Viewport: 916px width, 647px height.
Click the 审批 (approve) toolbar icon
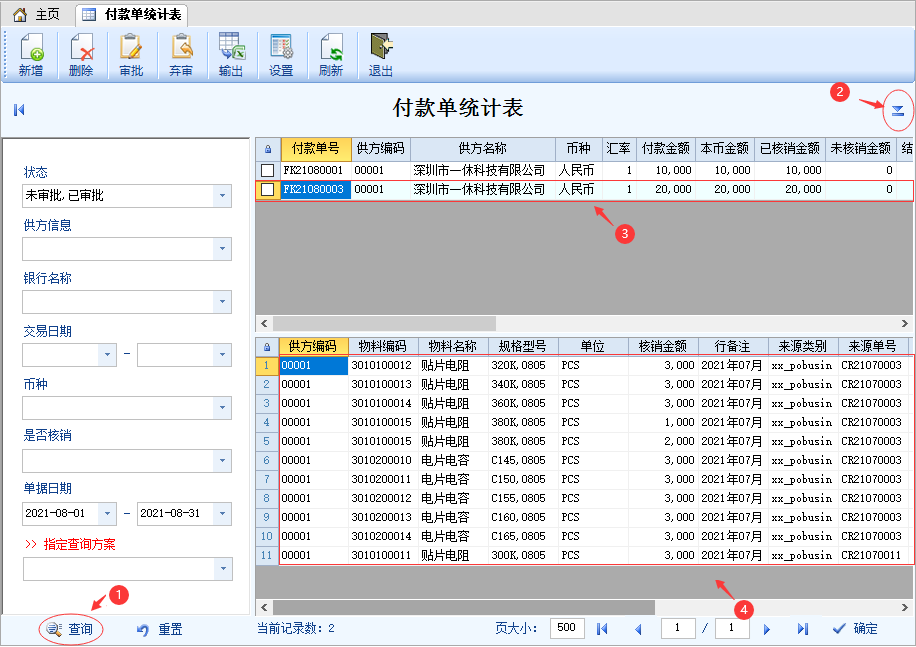(x=131, y=55)
